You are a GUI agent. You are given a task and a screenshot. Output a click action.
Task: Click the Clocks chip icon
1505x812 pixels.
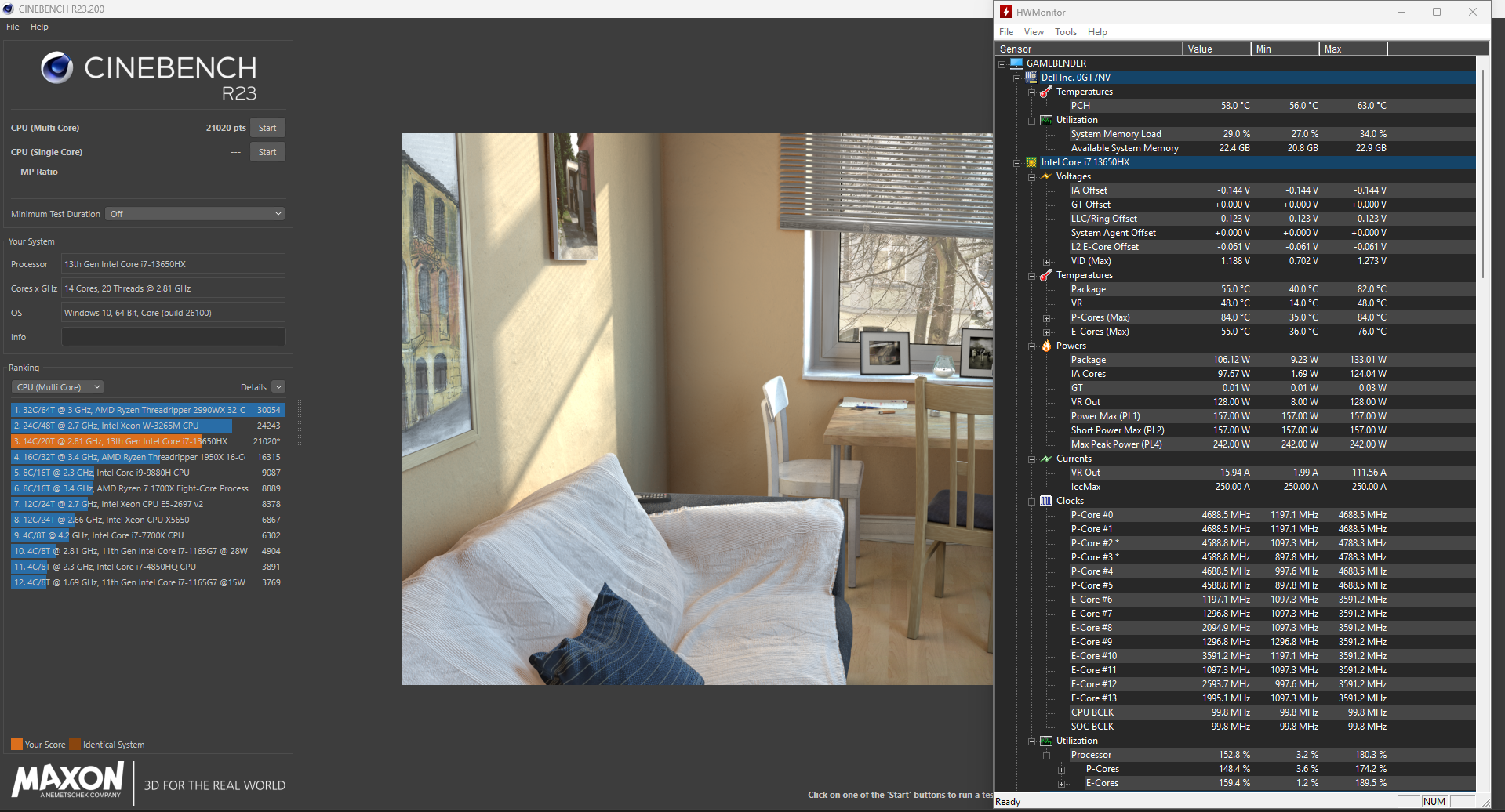[x=1046, y=501]
